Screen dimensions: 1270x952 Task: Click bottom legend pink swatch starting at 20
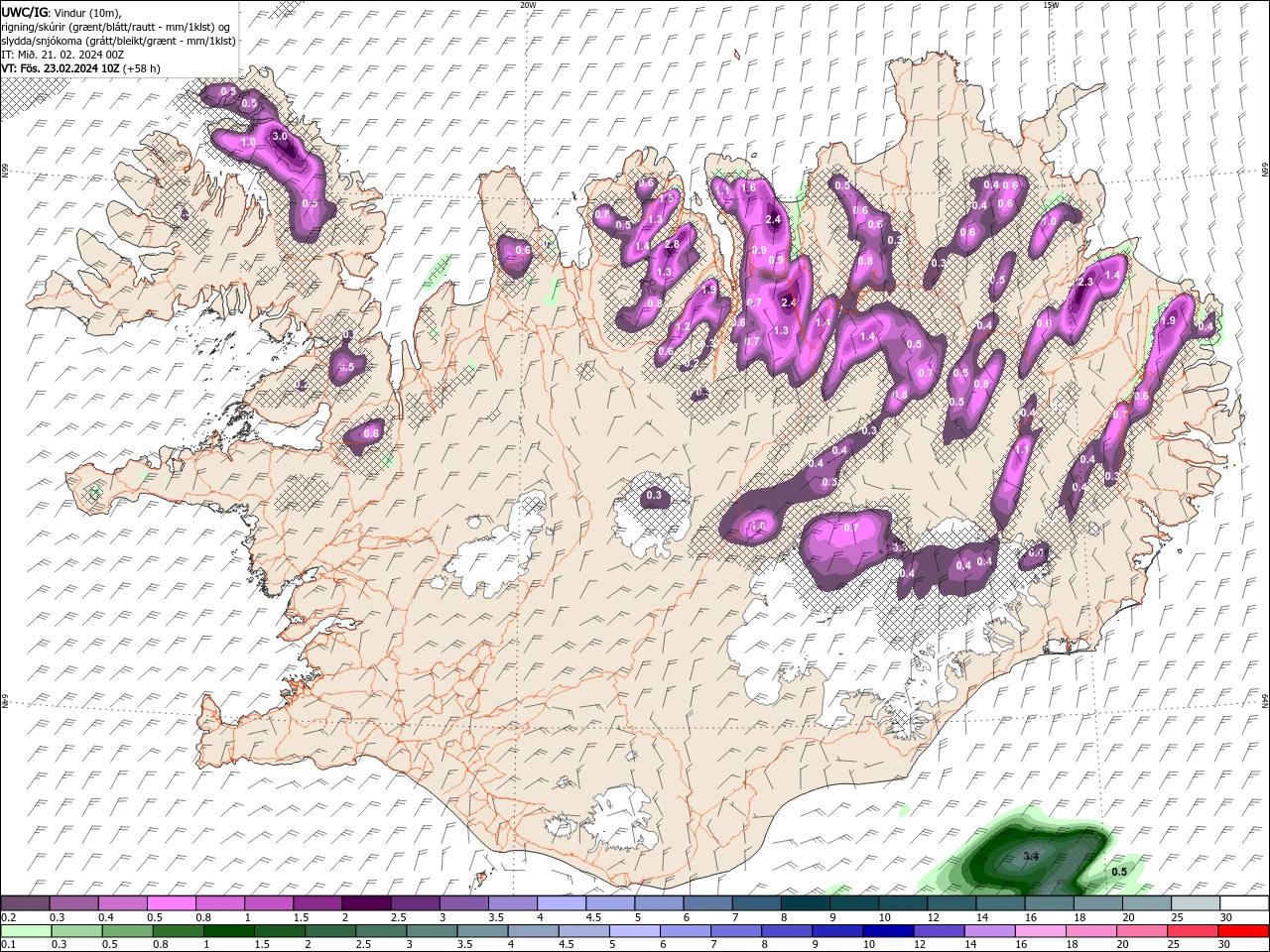coord(1142,931)
